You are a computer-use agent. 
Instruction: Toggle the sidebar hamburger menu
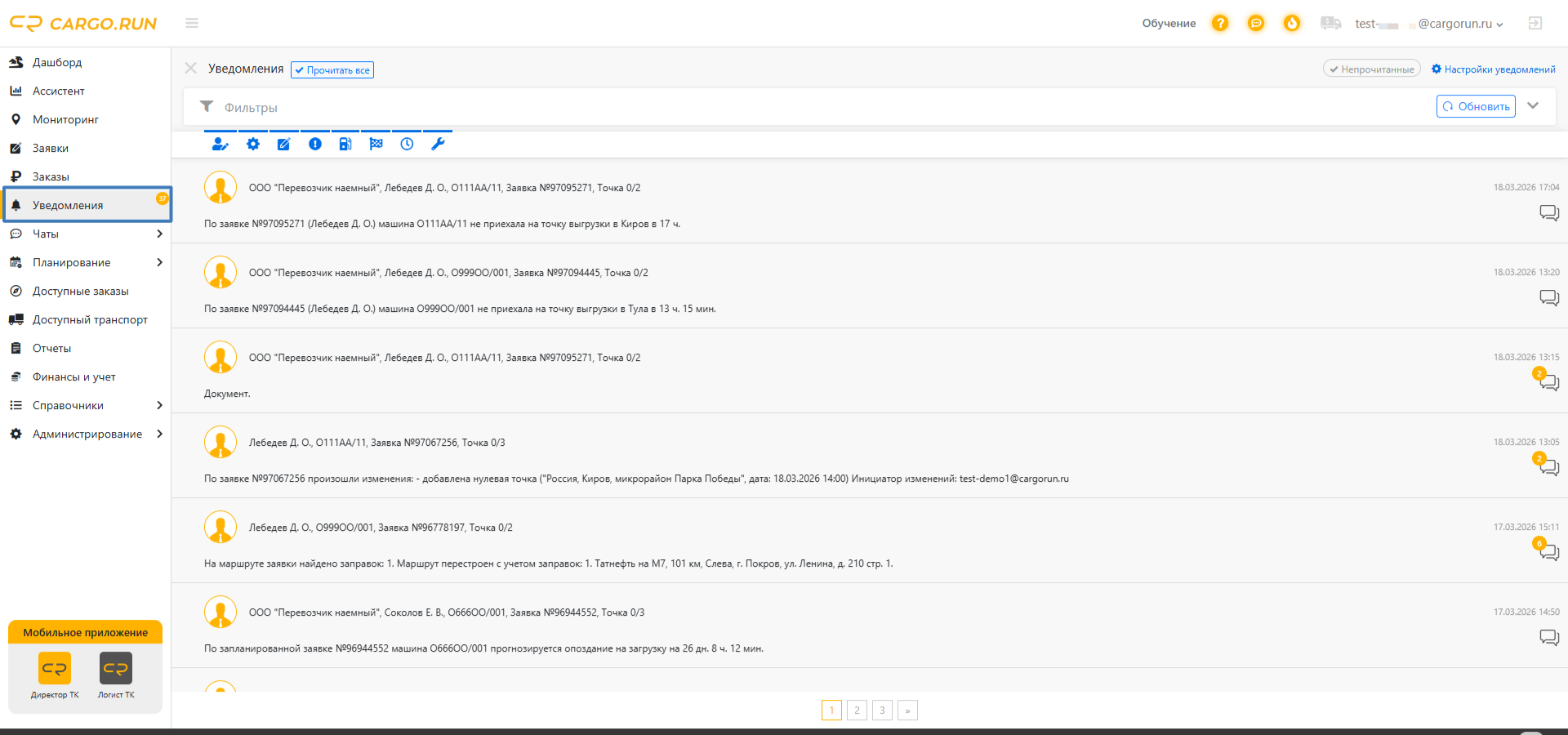(x=192, y=23)
